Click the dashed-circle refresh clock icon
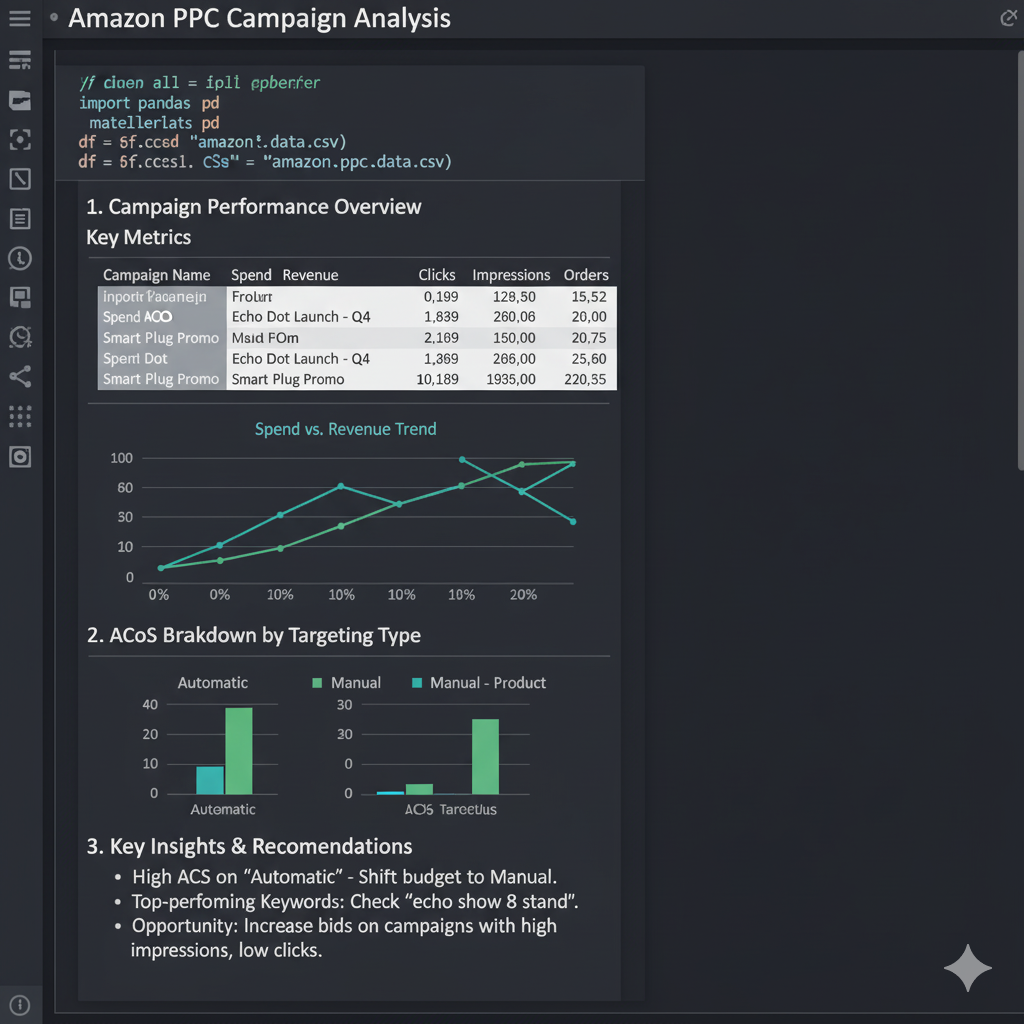This screenshot has width=1024, height=1024. point(20,337)
